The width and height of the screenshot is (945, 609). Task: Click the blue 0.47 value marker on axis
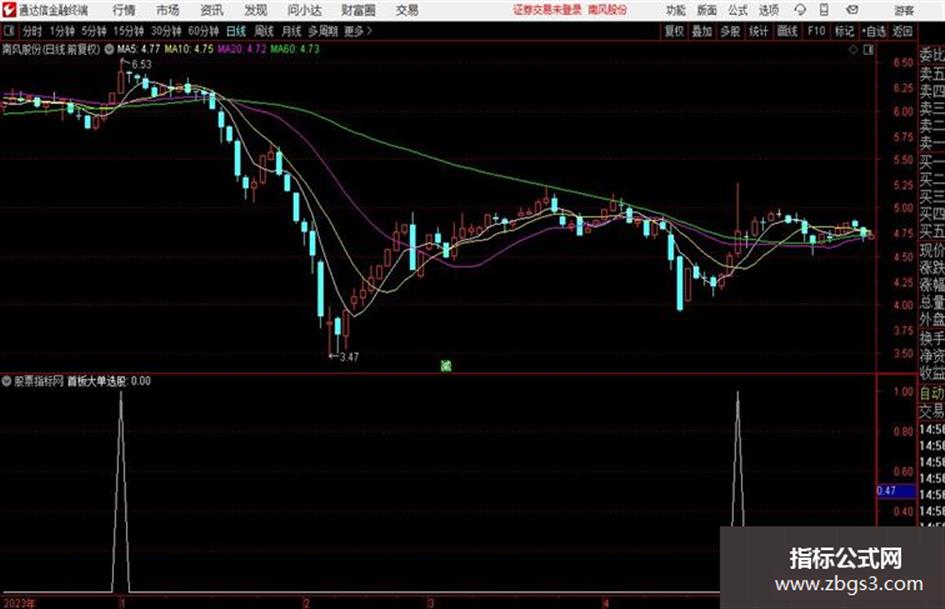896,491
